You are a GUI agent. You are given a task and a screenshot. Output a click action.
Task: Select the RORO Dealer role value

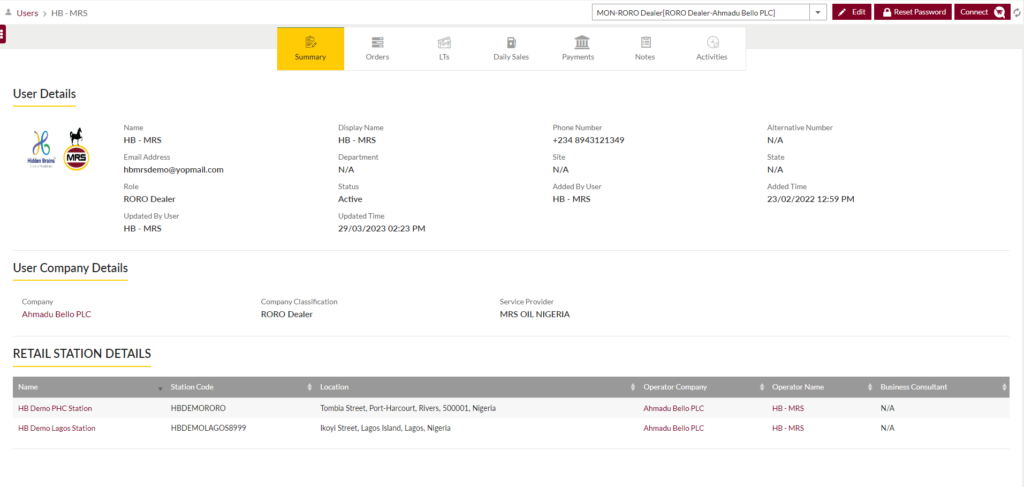(150, 198)
